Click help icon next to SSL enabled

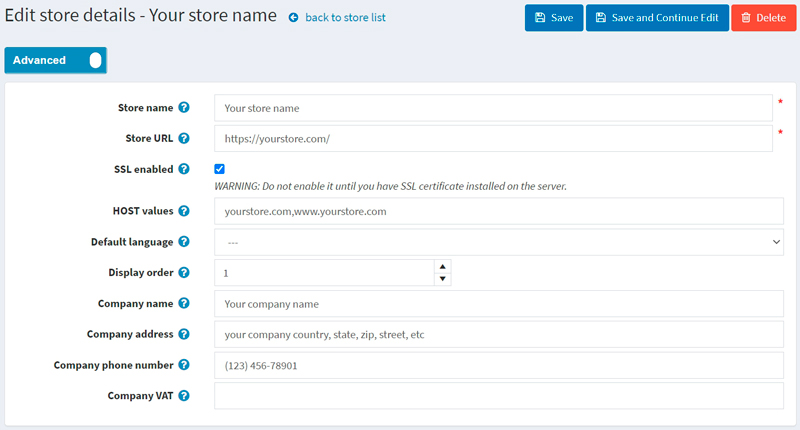[184, 169]
